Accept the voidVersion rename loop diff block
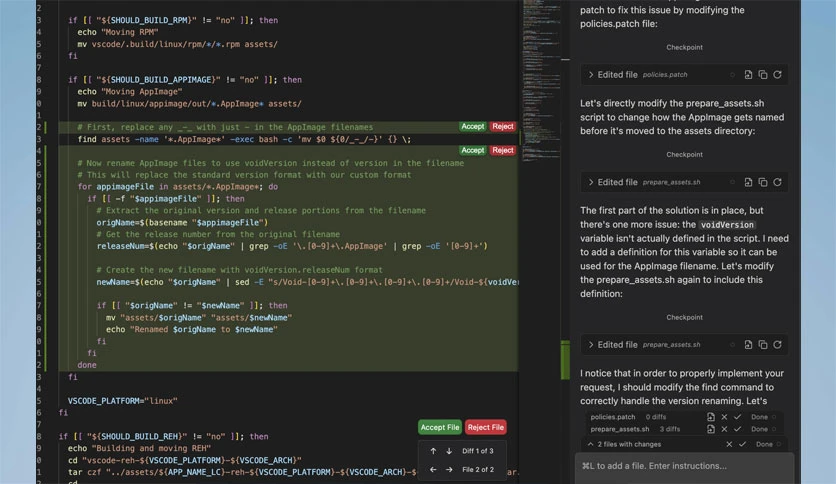This screenshot has width=836, height=484. (x=472, y=150)
